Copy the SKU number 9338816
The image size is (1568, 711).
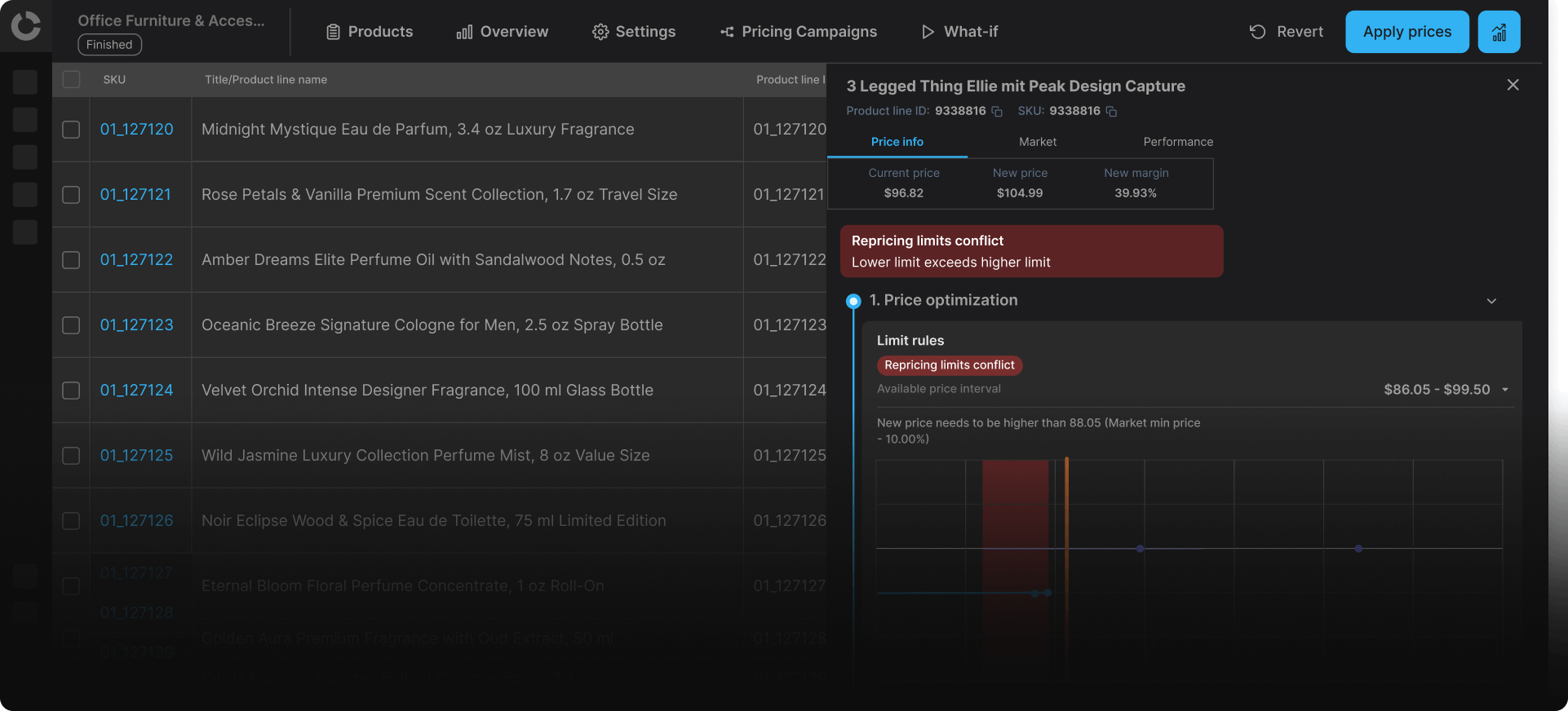(1111, 112)
